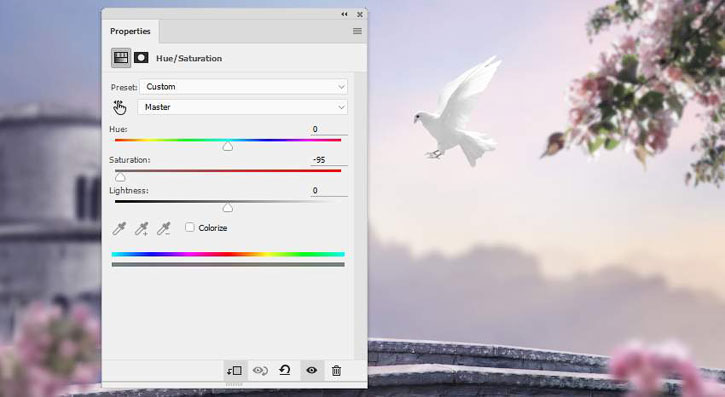The height and width of the screenshot is (397, 725).
Task: Click the Preset label
Action: [124, 87]
